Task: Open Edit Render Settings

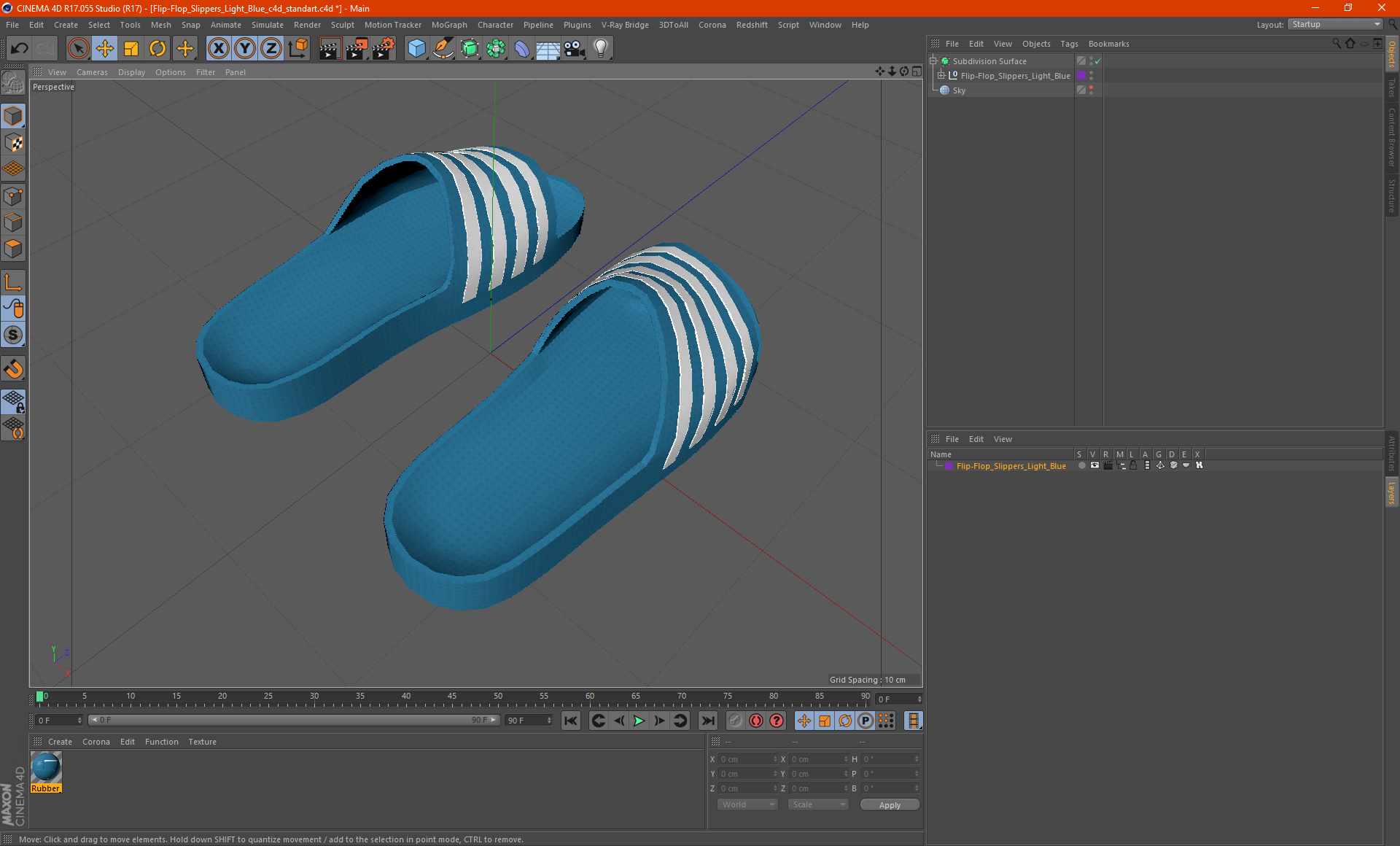Action: (384, 48)
